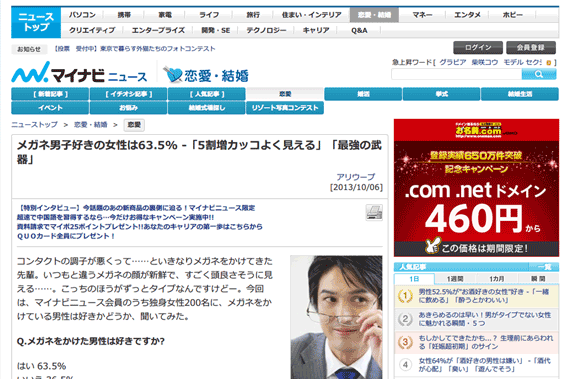This screenshot has width=570, height=379.
Task: Open the 家電 category
Action: point(165,15)
